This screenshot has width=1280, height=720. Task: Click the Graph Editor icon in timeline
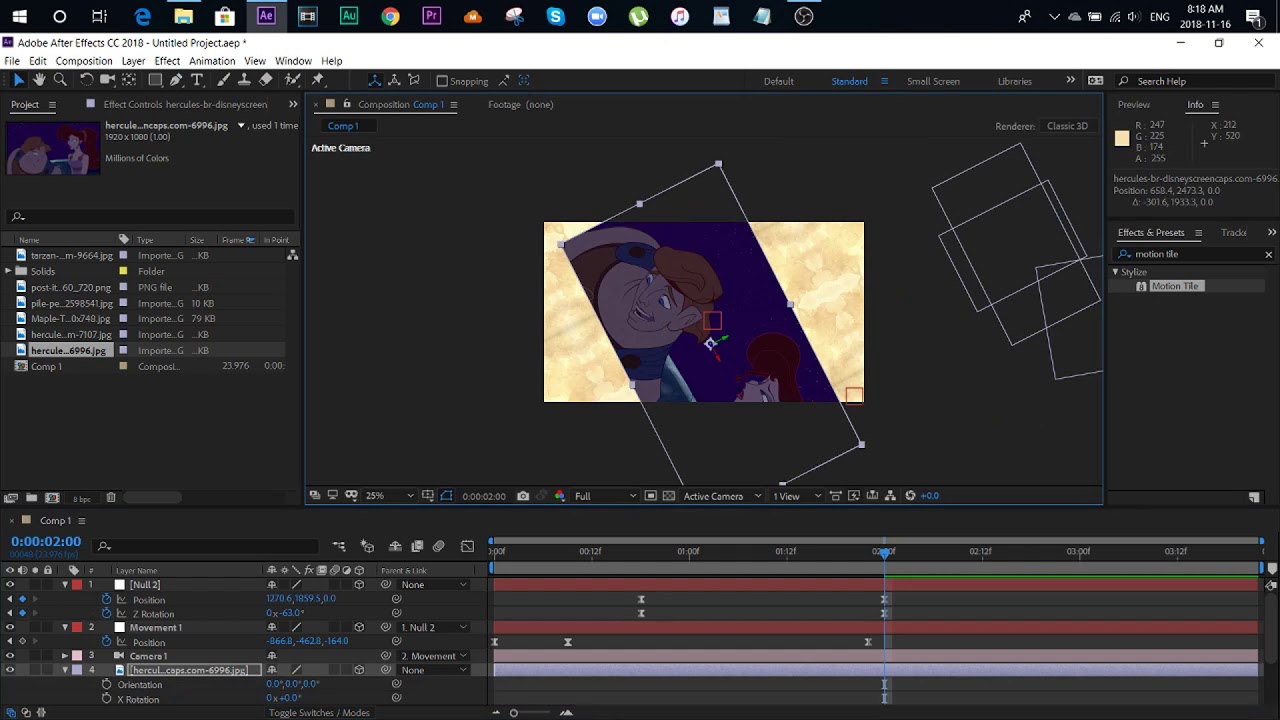[467, 546]
